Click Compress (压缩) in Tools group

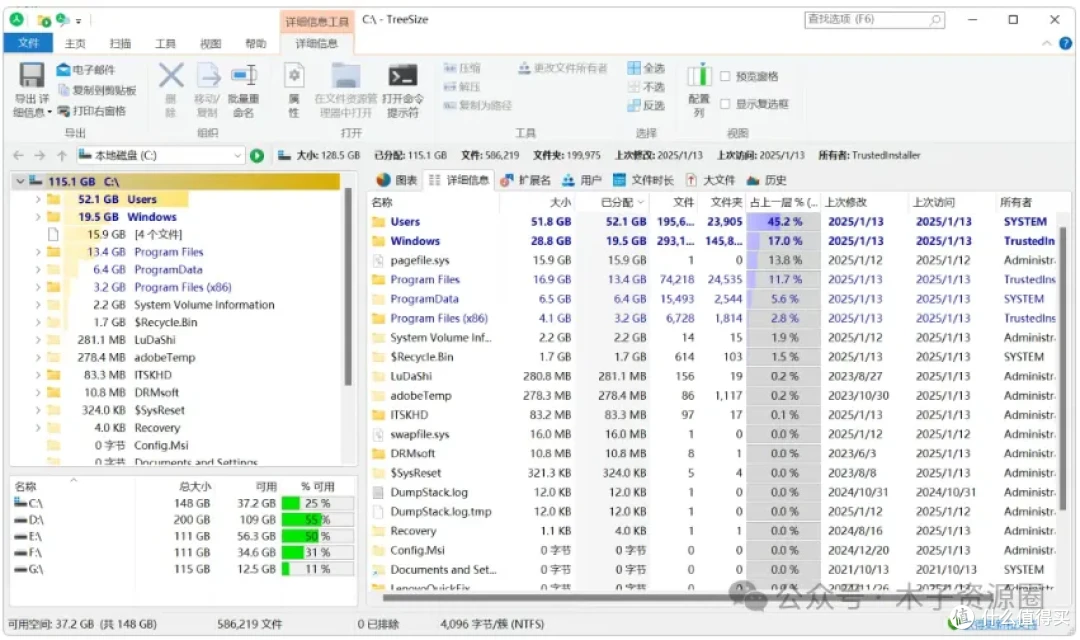click(462, 68)
